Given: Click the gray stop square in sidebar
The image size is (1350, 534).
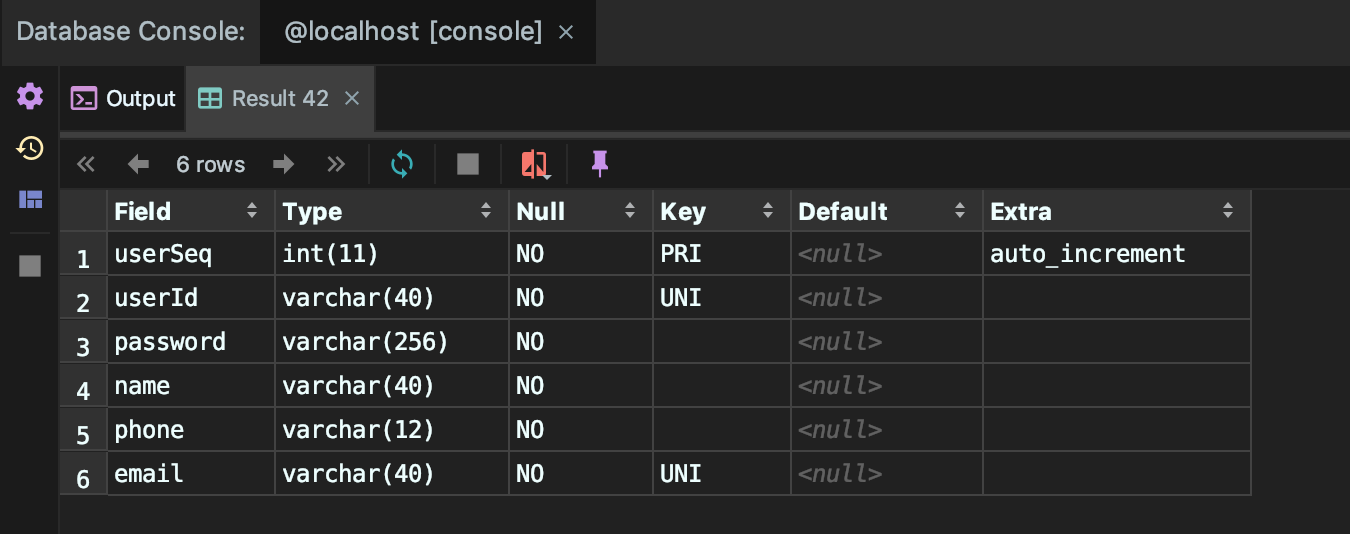Looking at the screenshot, I should pyautogui.click(x=30, y=265).
